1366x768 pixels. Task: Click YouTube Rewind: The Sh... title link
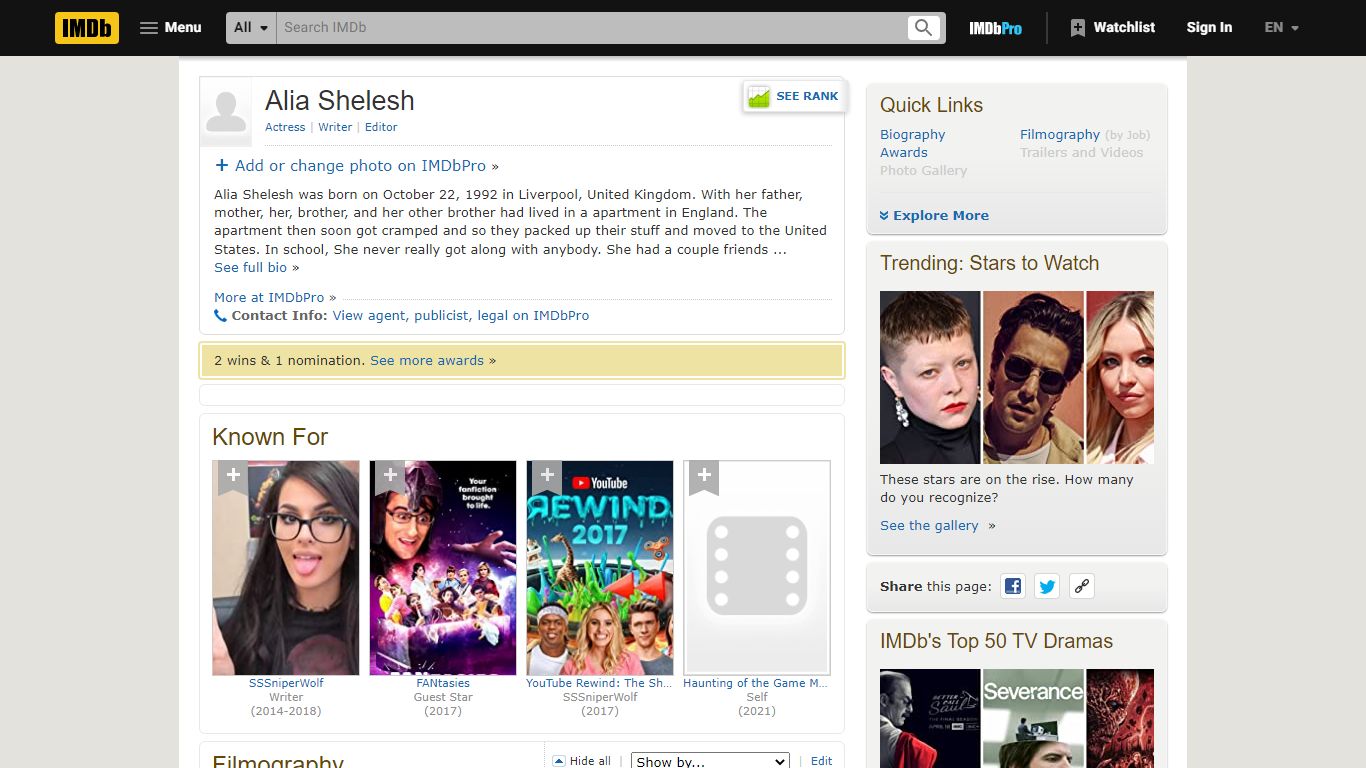pyautogui.click(x=600, y=684)
